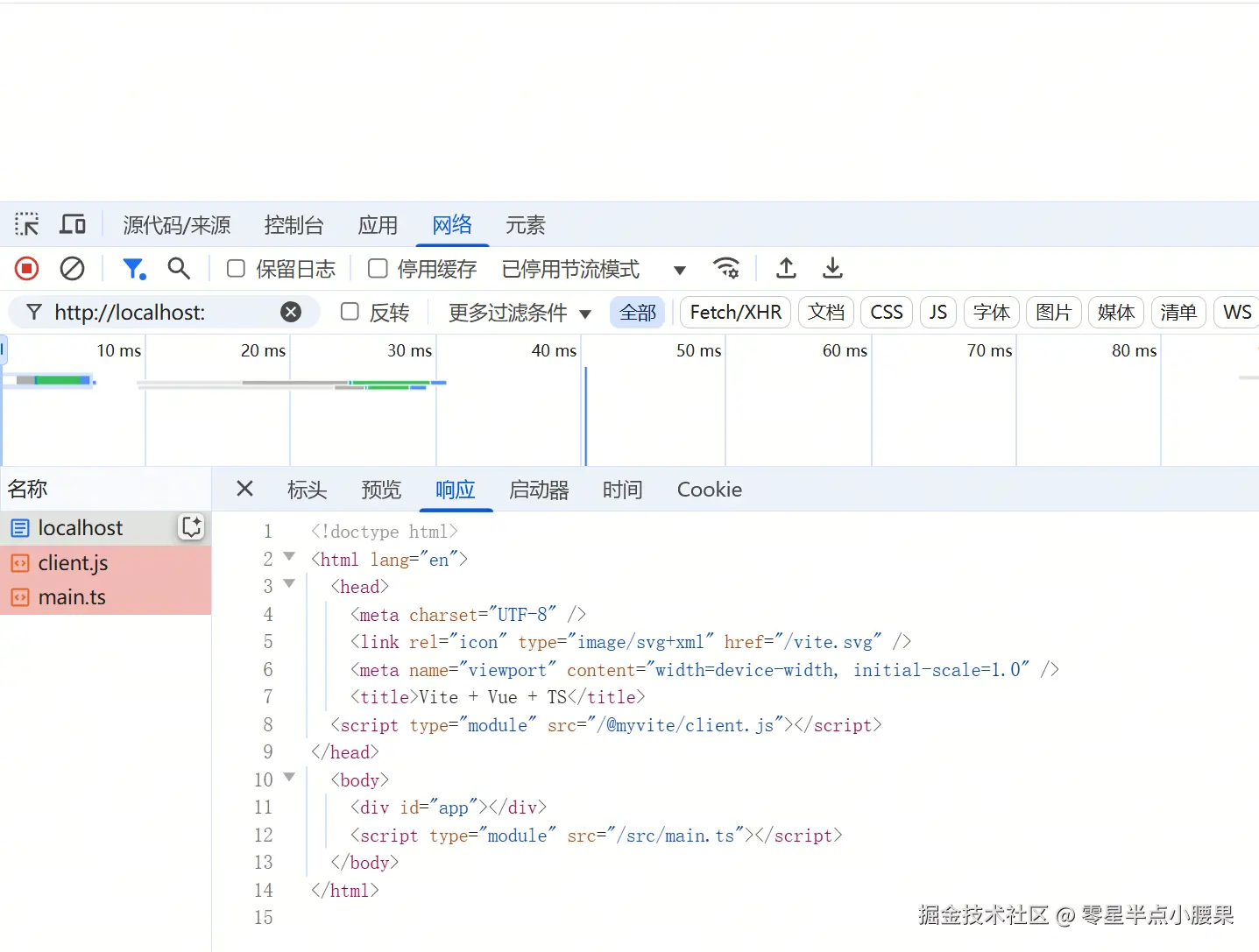
Task: Filter requests by 文档 type
Action: [x=826, y=313]
